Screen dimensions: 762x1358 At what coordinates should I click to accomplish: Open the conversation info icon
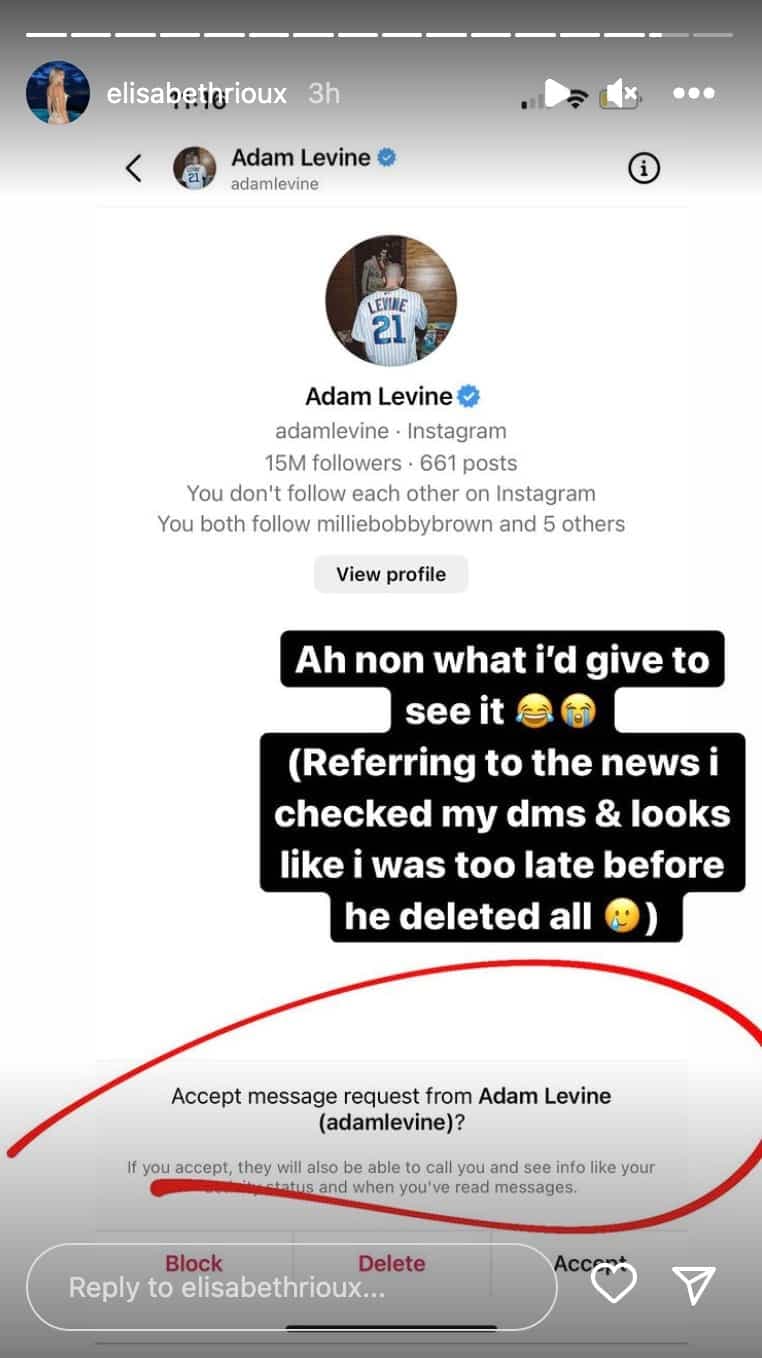tap(644, 169)
